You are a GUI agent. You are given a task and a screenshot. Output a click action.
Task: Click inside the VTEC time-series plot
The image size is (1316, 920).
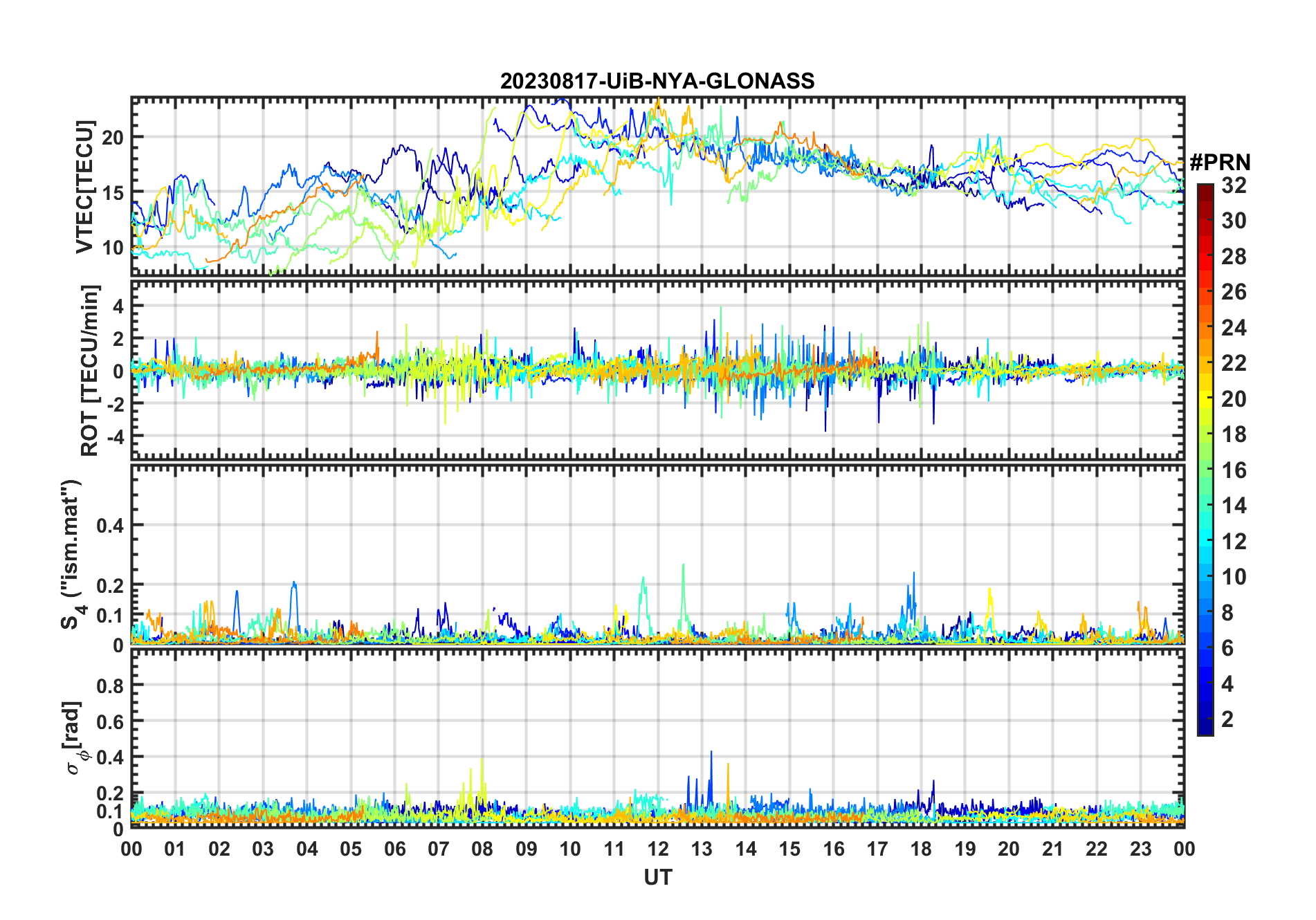657,187
